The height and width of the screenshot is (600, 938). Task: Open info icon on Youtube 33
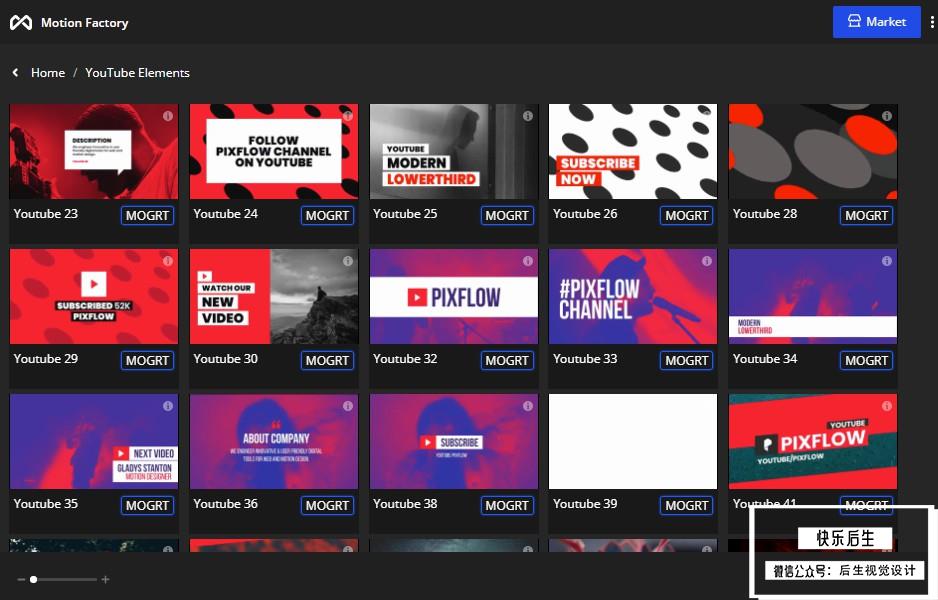pos(706,261)
